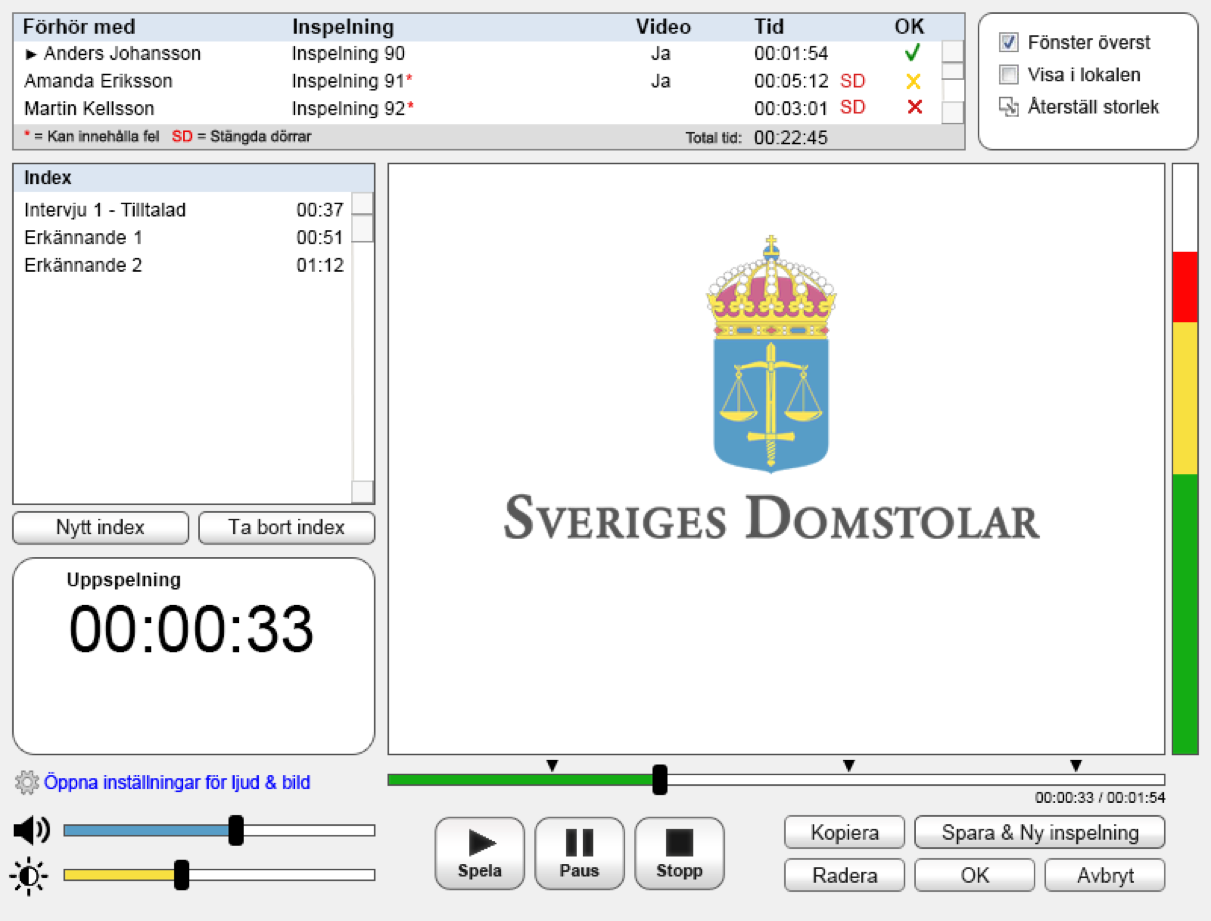Click the brightness sun icon
This screenshot has height=921, width=1211.
pos(29,877)
